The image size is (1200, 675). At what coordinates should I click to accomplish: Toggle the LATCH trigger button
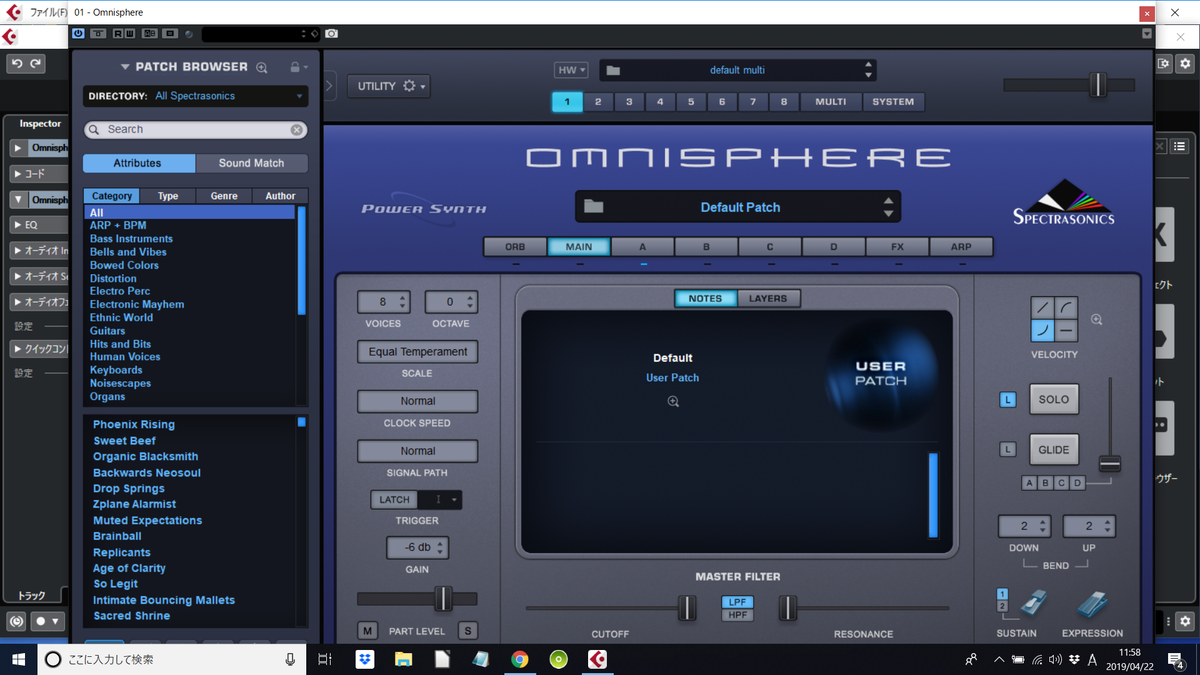point(394,500)
